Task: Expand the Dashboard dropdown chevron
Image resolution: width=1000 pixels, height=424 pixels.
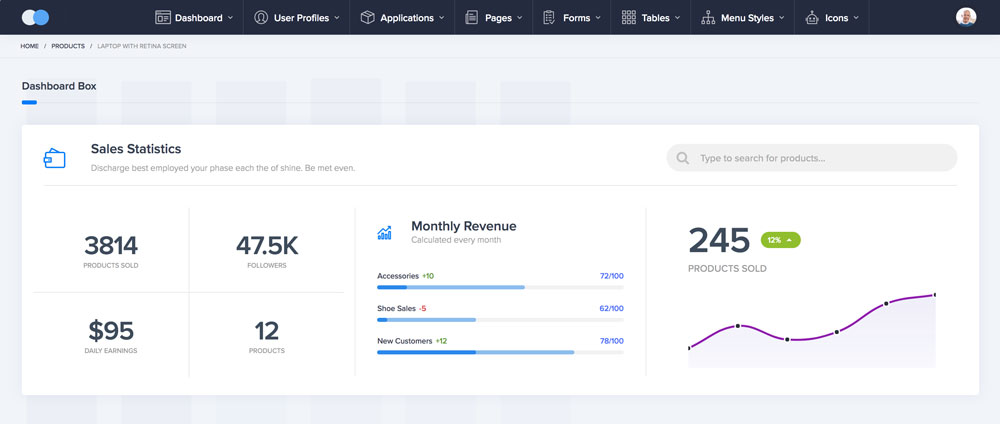Action: click(x=230, y=18)
